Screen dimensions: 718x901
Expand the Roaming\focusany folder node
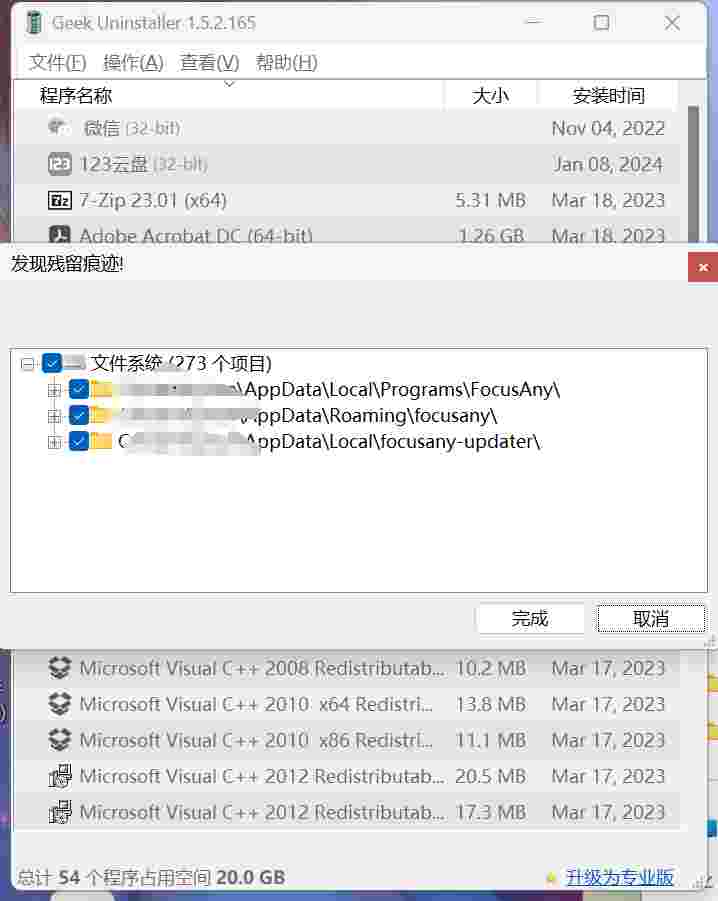point(55,415)
